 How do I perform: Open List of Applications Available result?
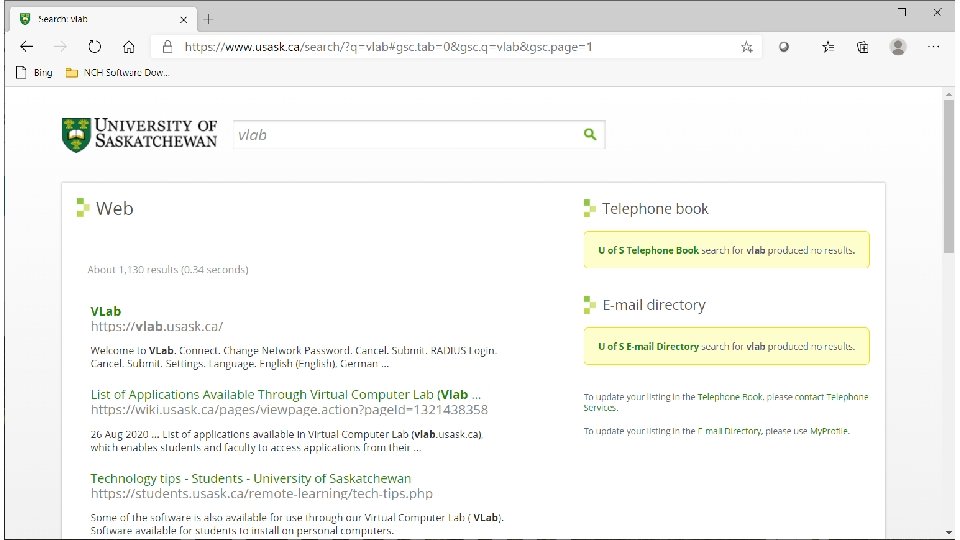click(285, 395)
